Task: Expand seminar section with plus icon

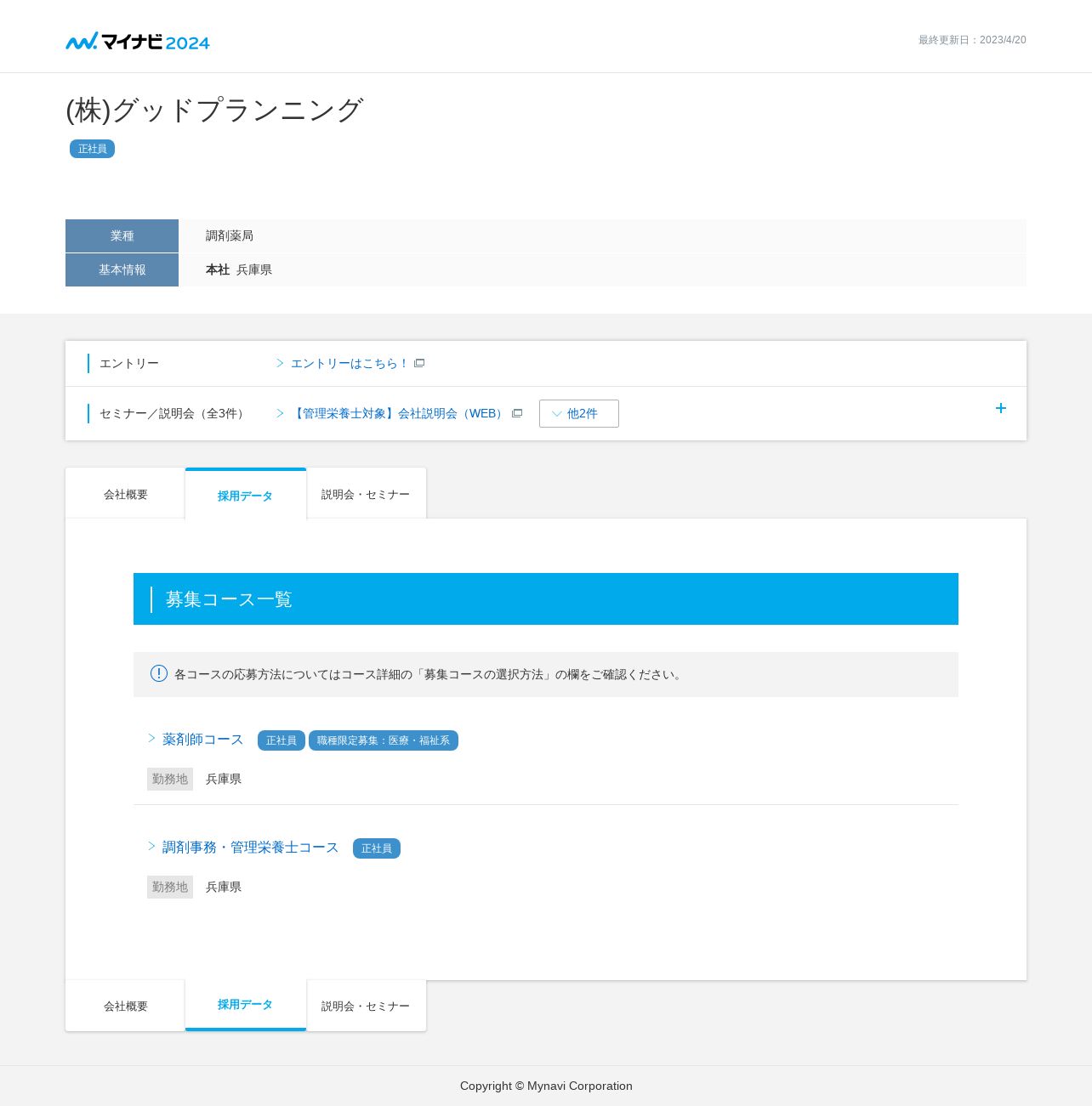Action: point(1001,408)
